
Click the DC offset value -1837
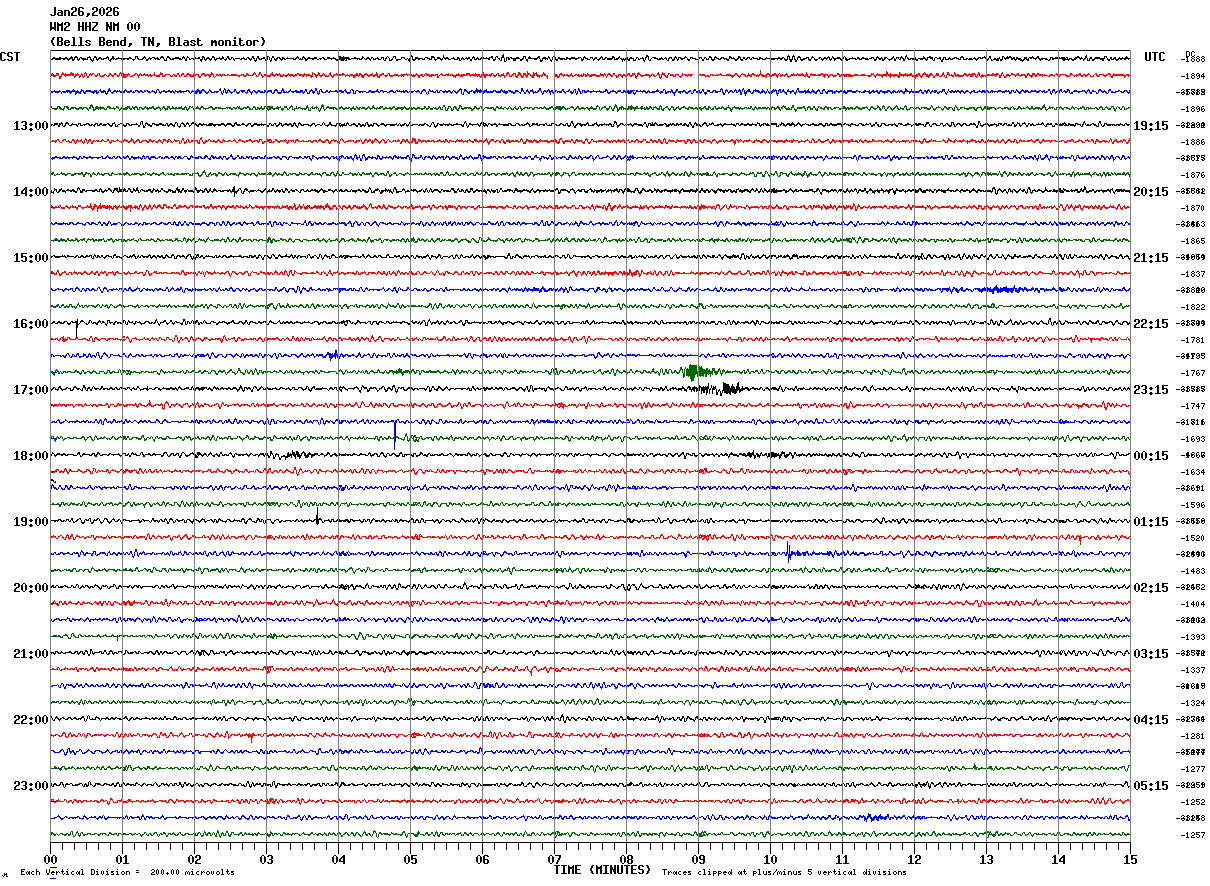pyautogui.click(x=1193, y=274)
